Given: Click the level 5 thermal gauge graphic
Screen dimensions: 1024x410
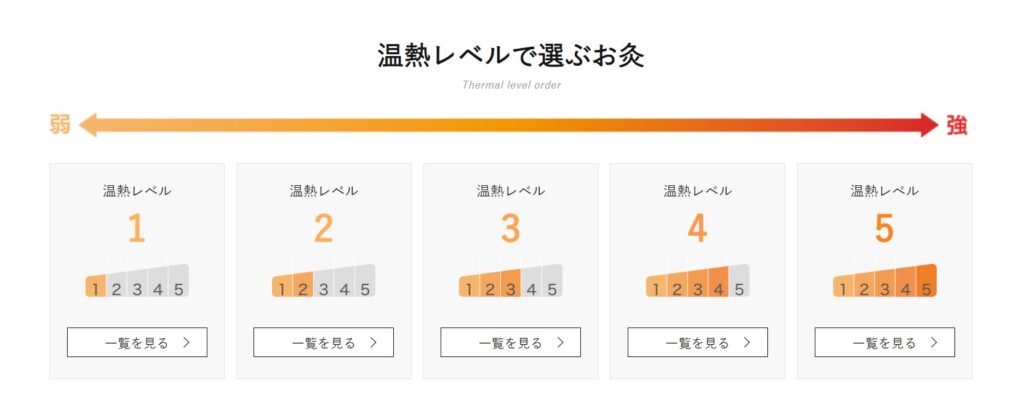Looking at the screenshot, I should point(885,280).
